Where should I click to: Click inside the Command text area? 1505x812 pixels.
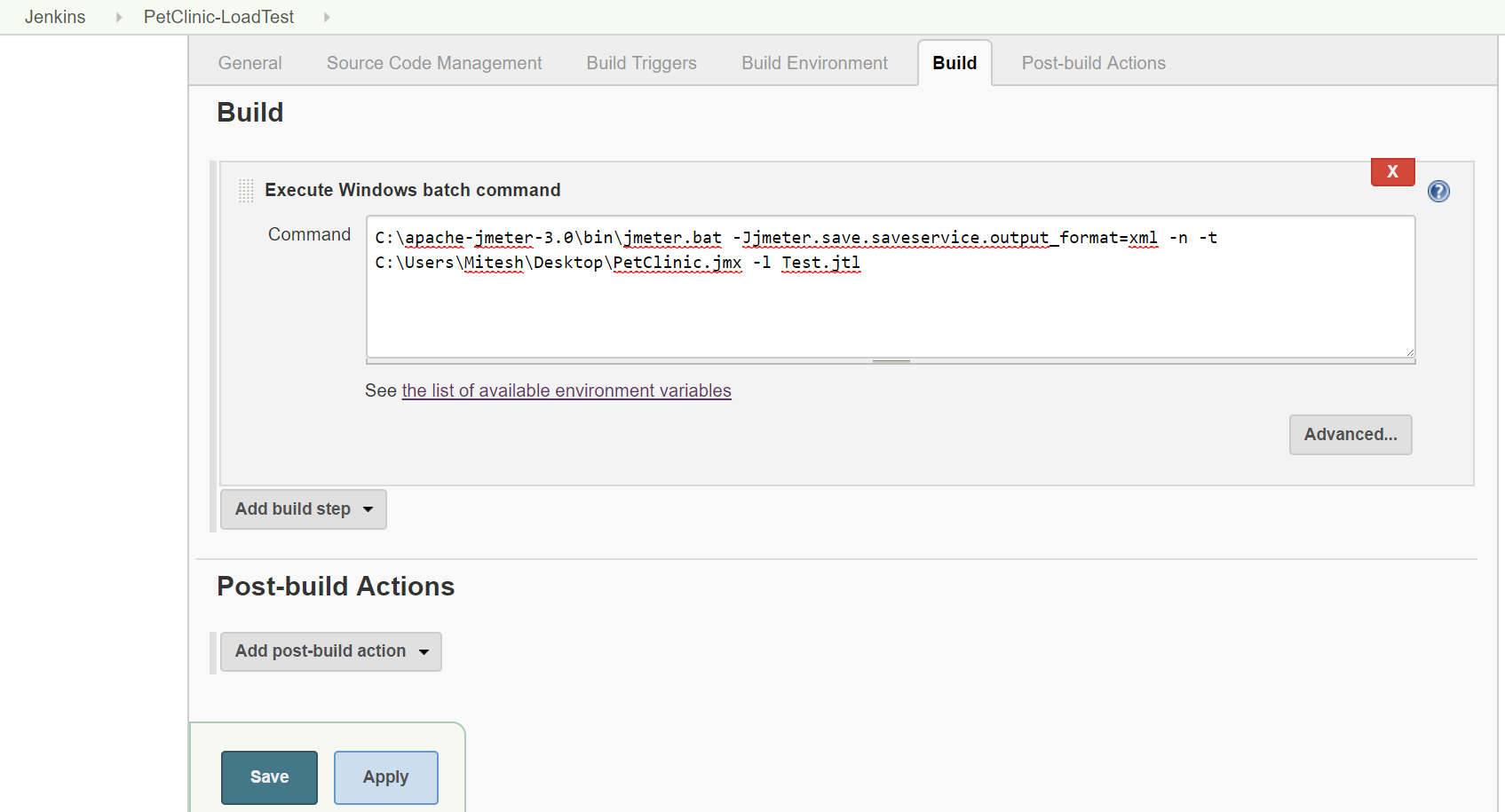click(891, 287)
